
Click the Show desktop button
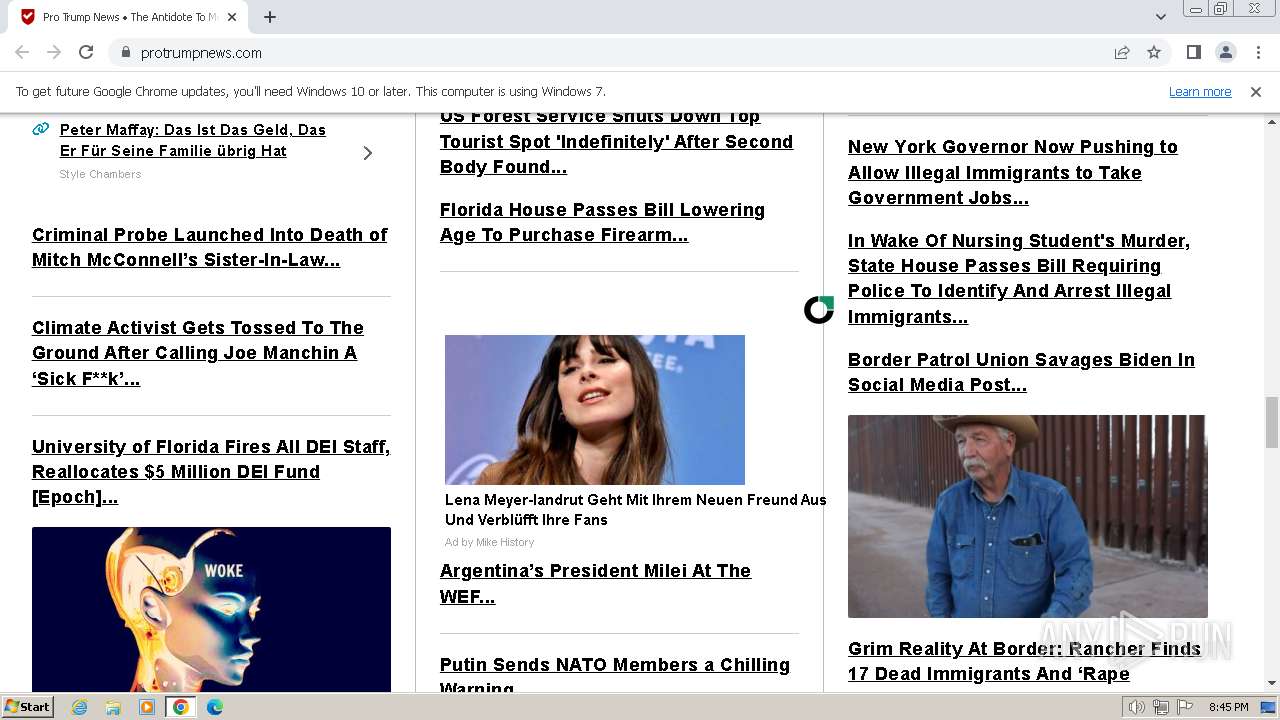pos(1270,707)
